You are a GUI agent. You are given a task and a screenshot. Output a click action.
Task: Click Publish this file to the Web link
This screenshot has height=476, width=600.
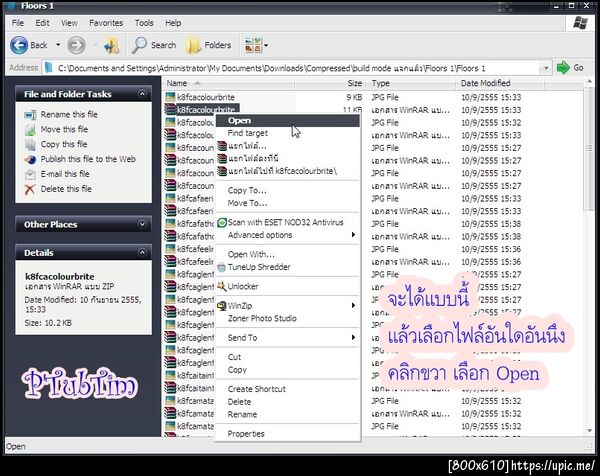pos(88,159)
